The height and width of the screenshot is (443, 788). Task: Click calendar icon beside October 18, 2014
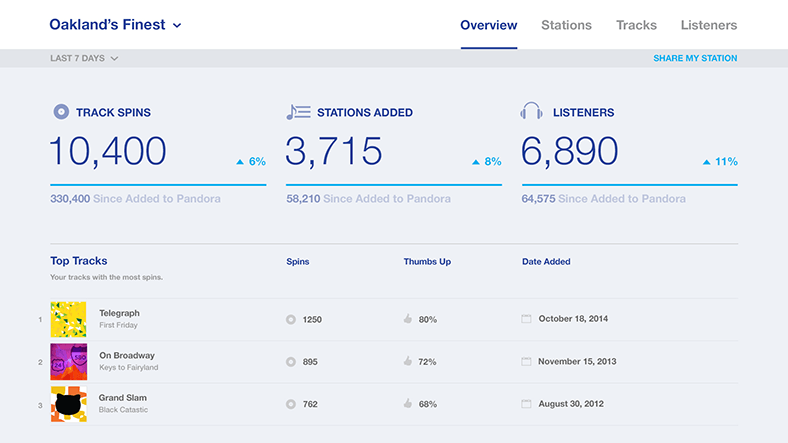click(527, 319)
